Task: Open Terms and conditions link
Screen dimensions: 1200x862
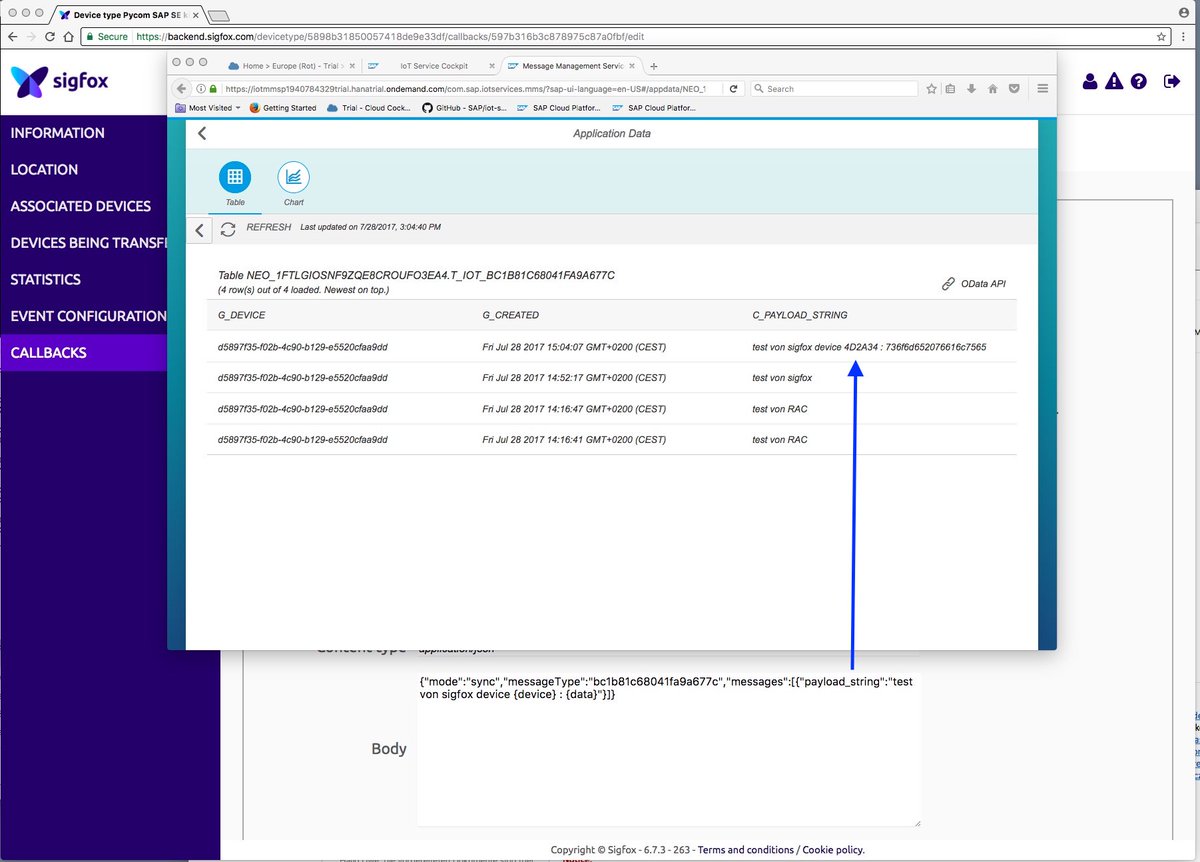Action: [x=745, y=850]
